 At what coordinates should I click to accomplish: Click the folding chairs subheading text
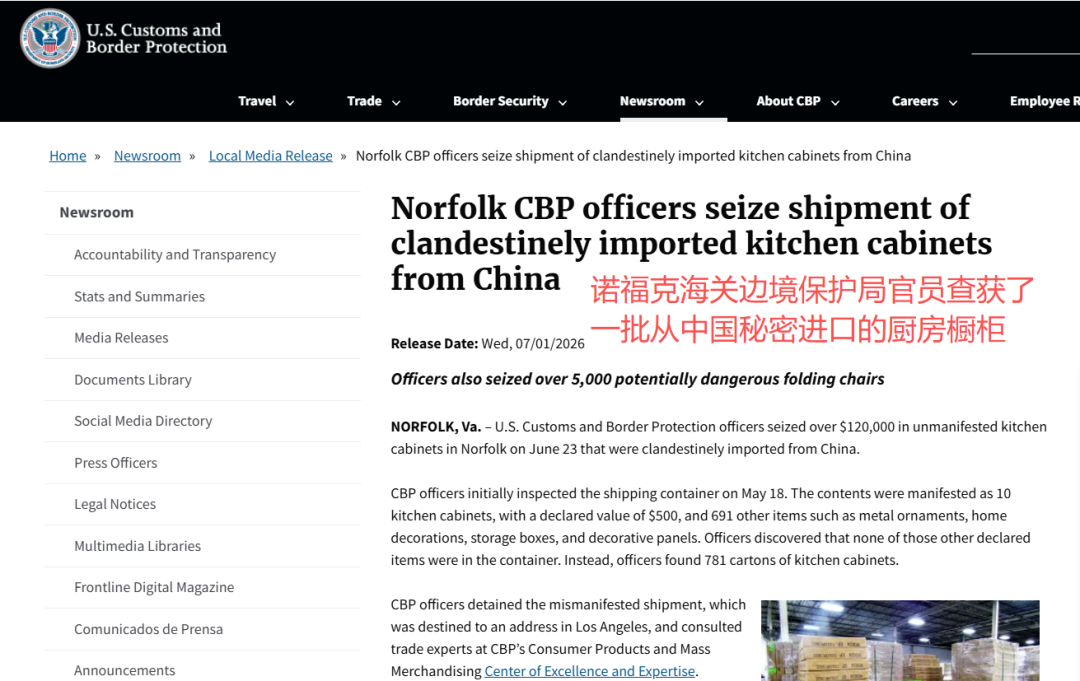[637, 379]
